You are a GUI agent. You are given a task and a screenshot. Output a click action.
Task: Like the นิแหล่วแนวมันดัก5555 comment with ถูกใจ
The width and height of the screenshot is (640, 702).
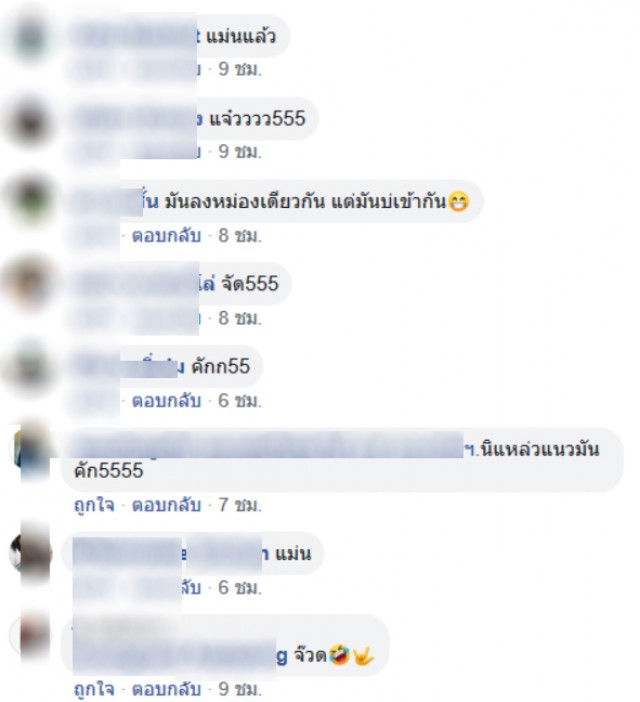click(x=94, y=505)
